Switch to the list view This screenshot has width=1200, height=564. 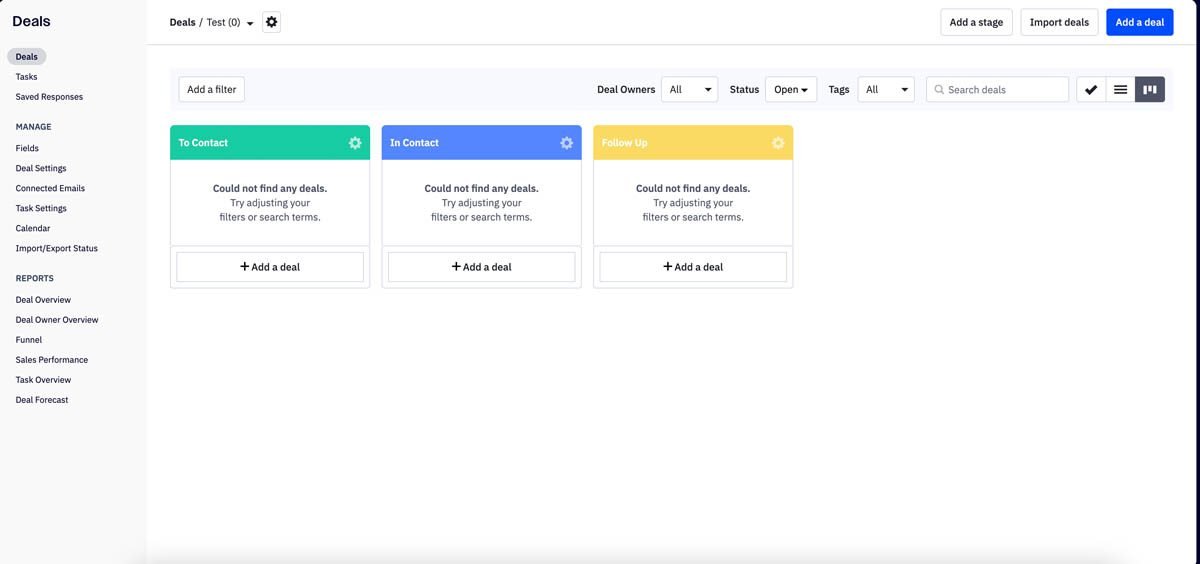(x=1120, y=90)
